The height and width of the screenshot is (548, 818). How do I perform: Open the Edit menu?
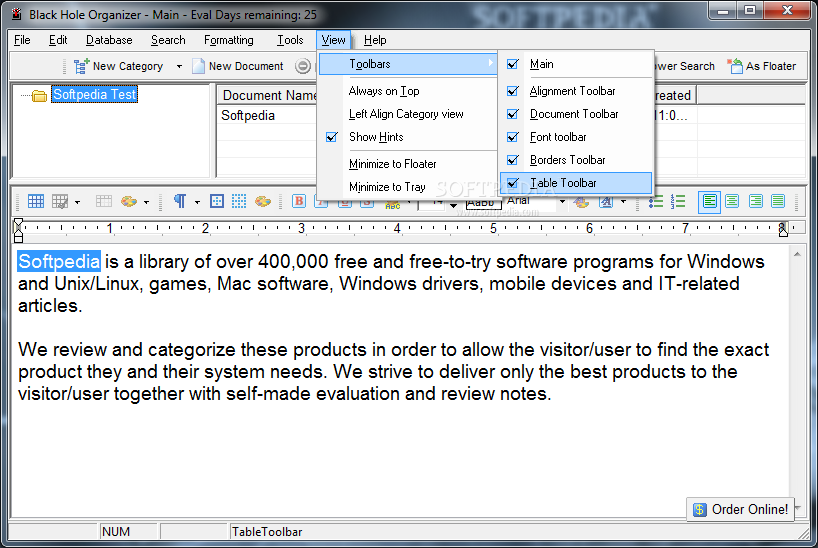57,40
